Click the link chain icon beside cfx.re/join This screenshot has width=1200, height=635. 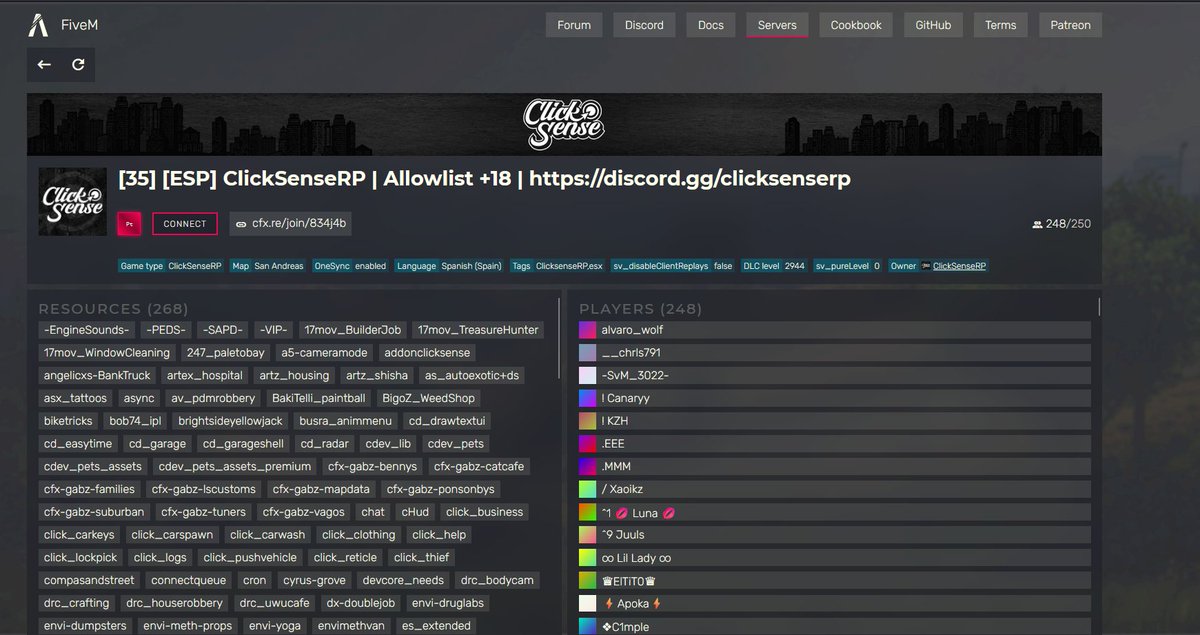coord(241,224)
